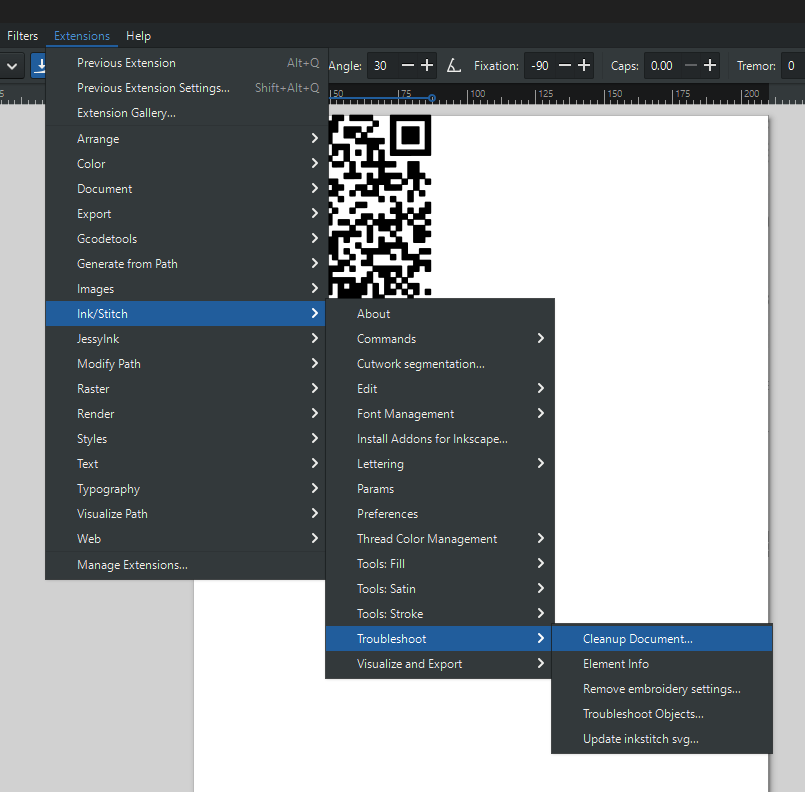Open Extension Gallery
805x792 pixels.
(x=185, y=113)
